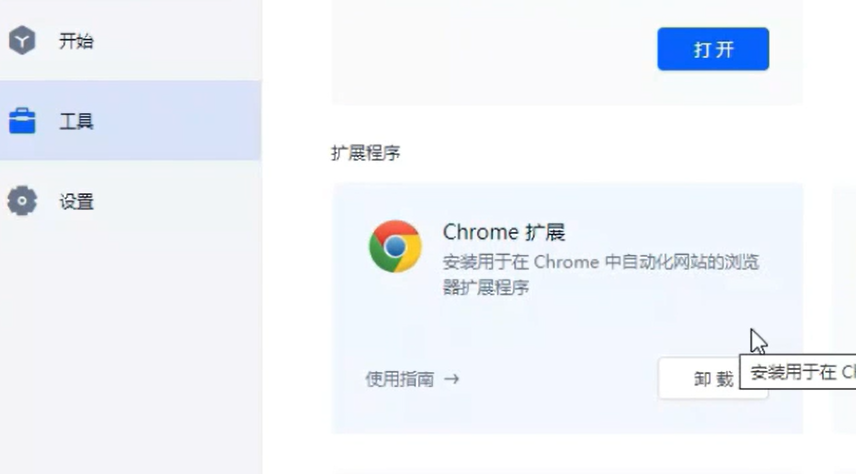Click the top card beside 打开 button
856x474 pixels.
pyautogui.click(x=491, y=52)
